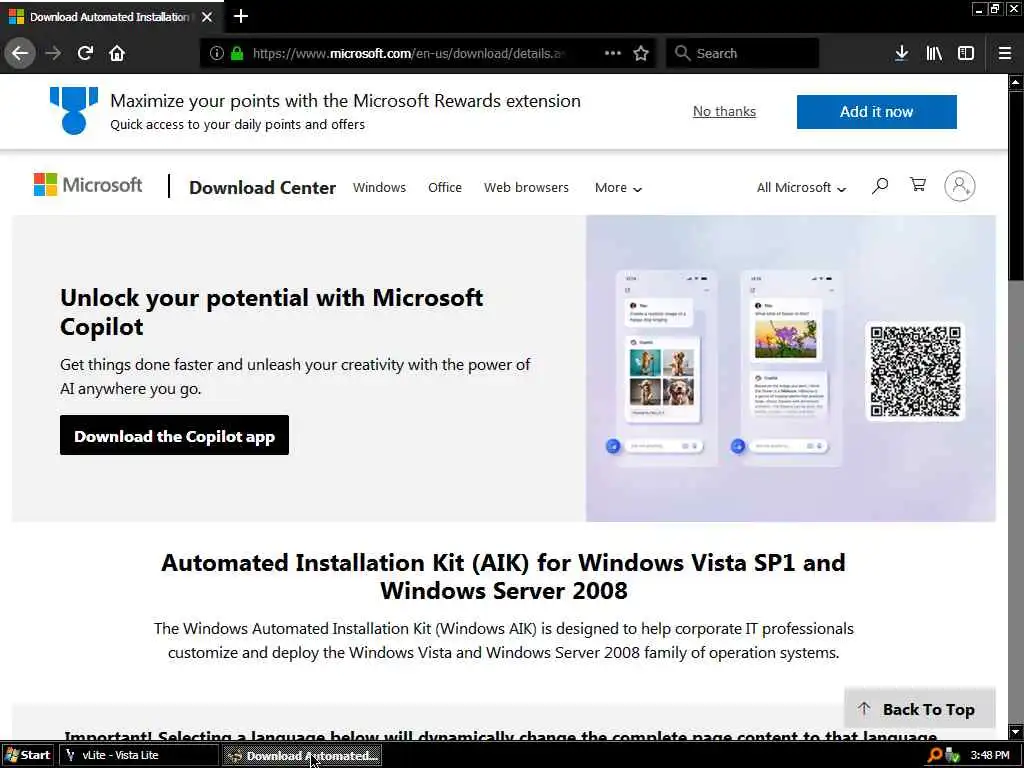The height and width of the screenshot is (768, 1024).
Task: Expand the All Microsoft dropdown
Action: pyautogui.click(x=801, y=187)
